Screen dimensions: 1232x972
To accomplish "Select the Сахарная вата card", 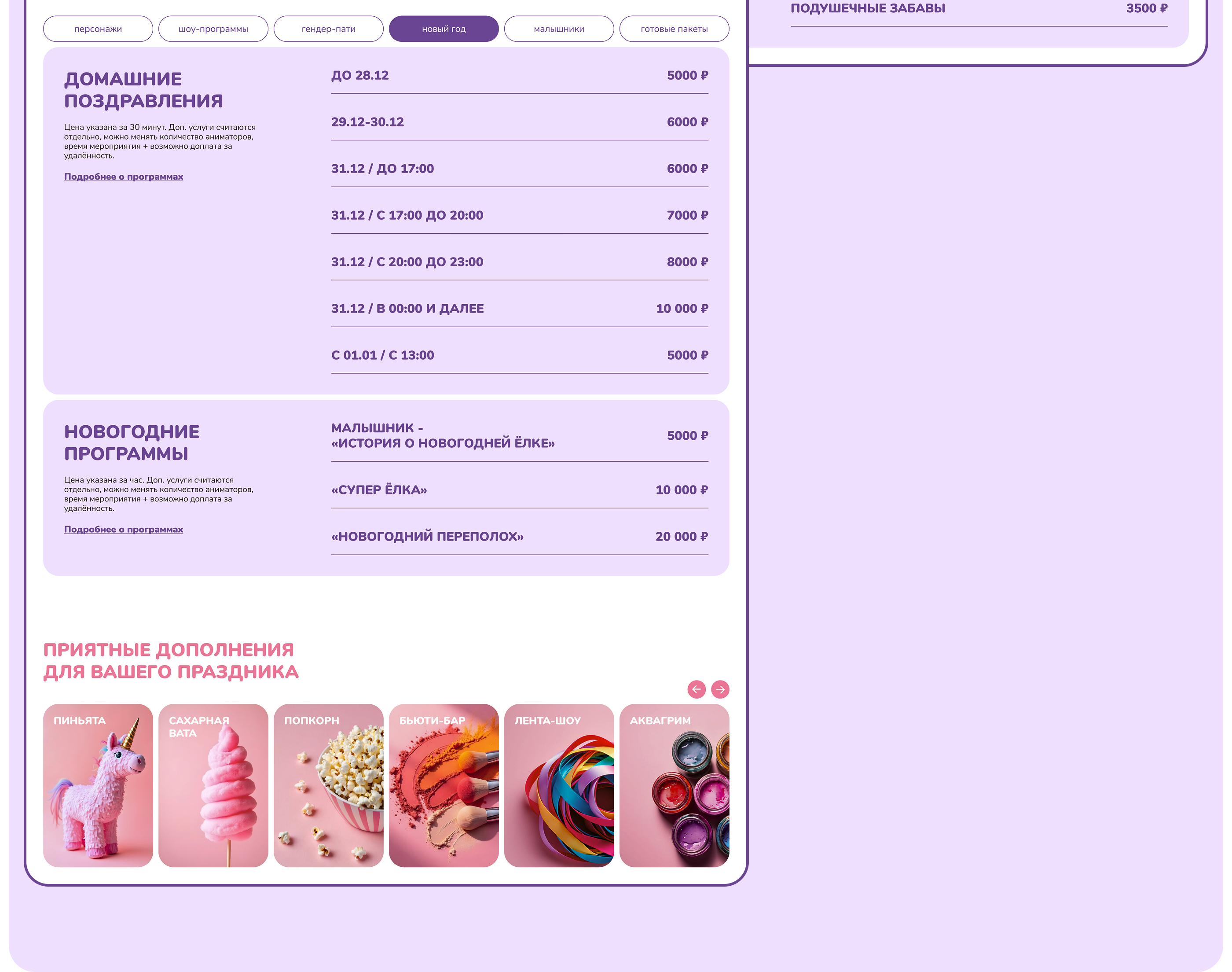I will click(213, 785).
